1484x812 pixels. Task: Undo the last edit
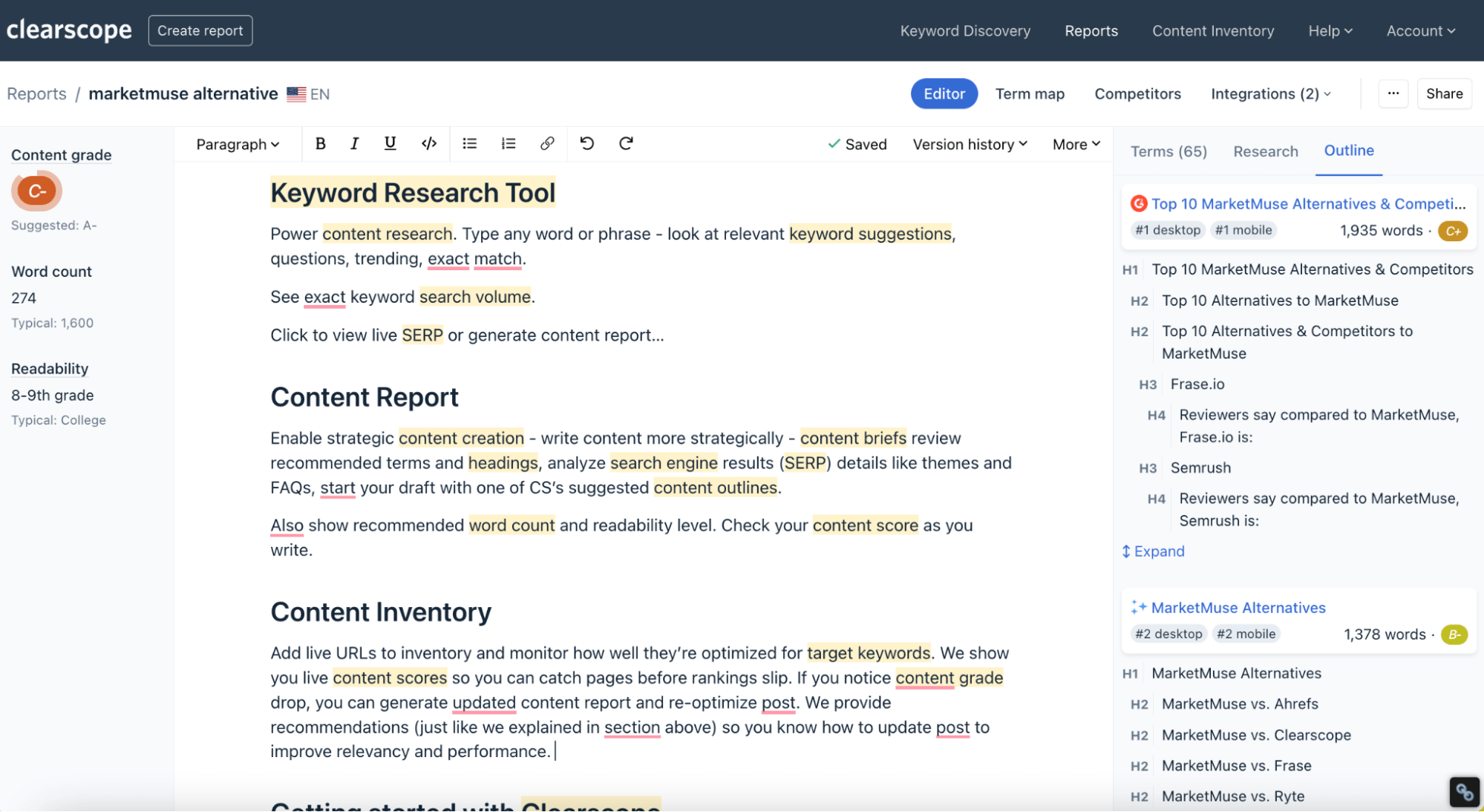(x=587, y=144)
